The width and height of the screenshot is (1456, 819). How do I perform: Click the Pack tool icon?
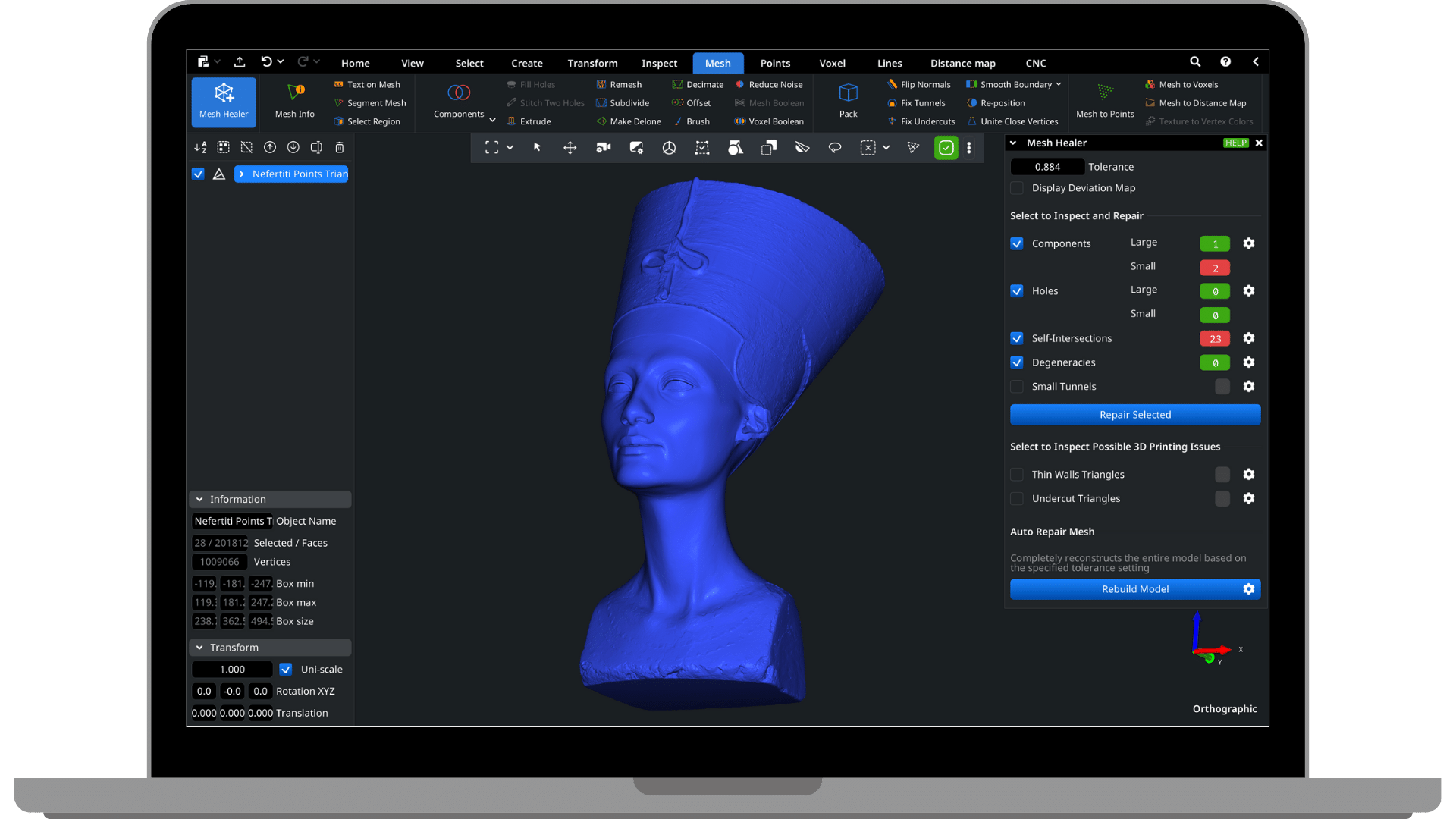[x=848, y=93]
